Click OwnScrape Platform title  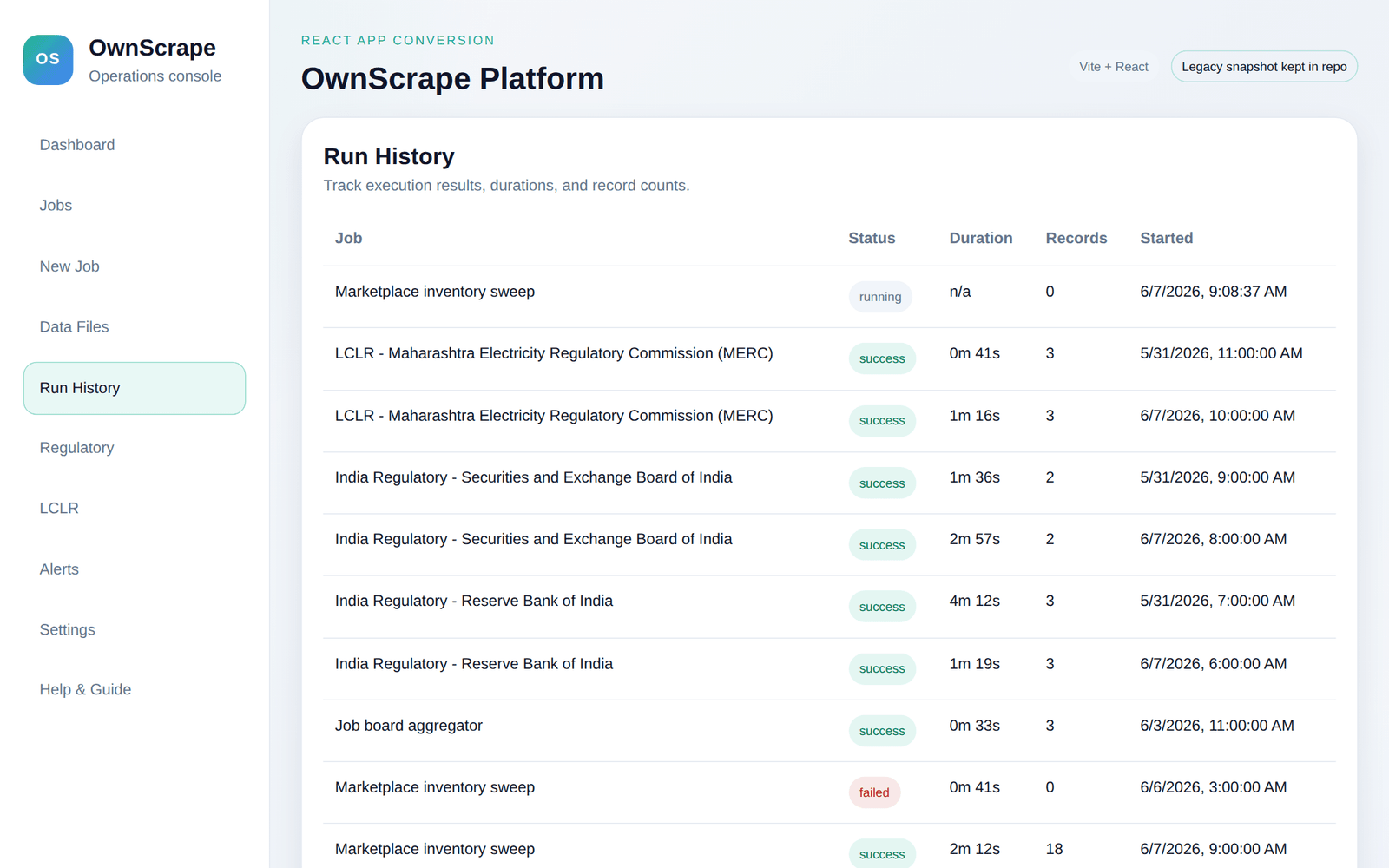[452, 78]
